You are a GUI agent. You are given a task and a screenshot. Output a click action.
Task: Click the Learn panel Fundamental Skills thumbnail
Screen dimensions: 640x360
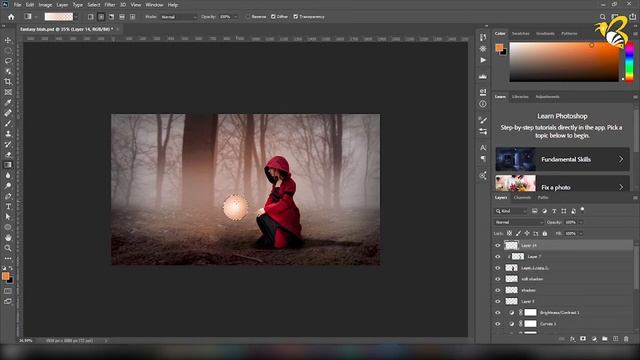point(516,159)
